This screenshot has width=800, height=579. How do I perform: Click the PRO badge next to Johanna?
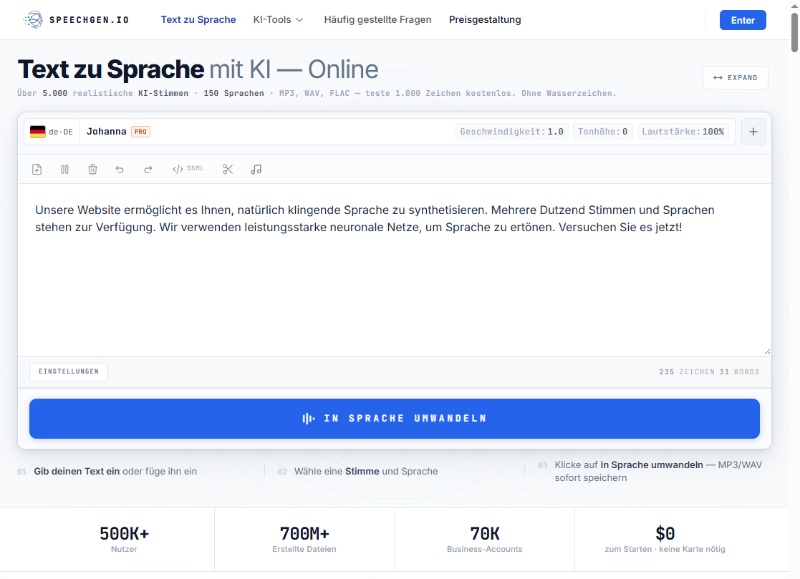click(140, 132)
